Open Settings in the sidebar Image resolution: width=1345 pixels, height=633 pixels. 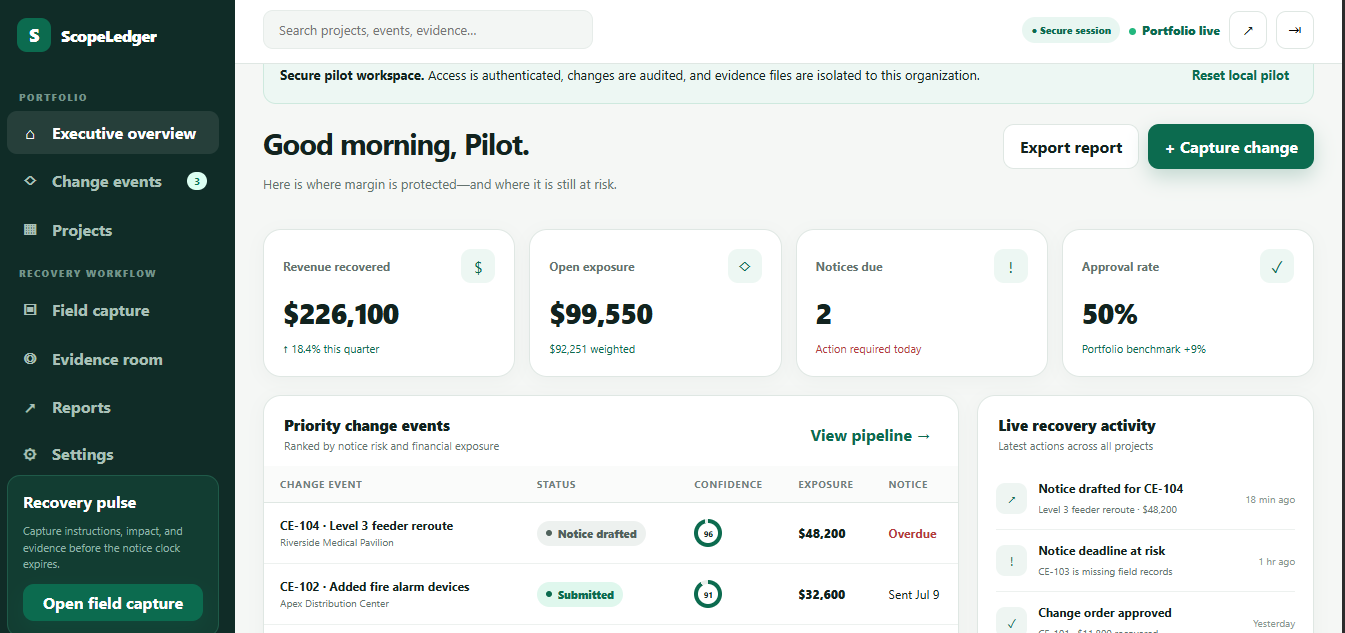(x=113, y=454)
